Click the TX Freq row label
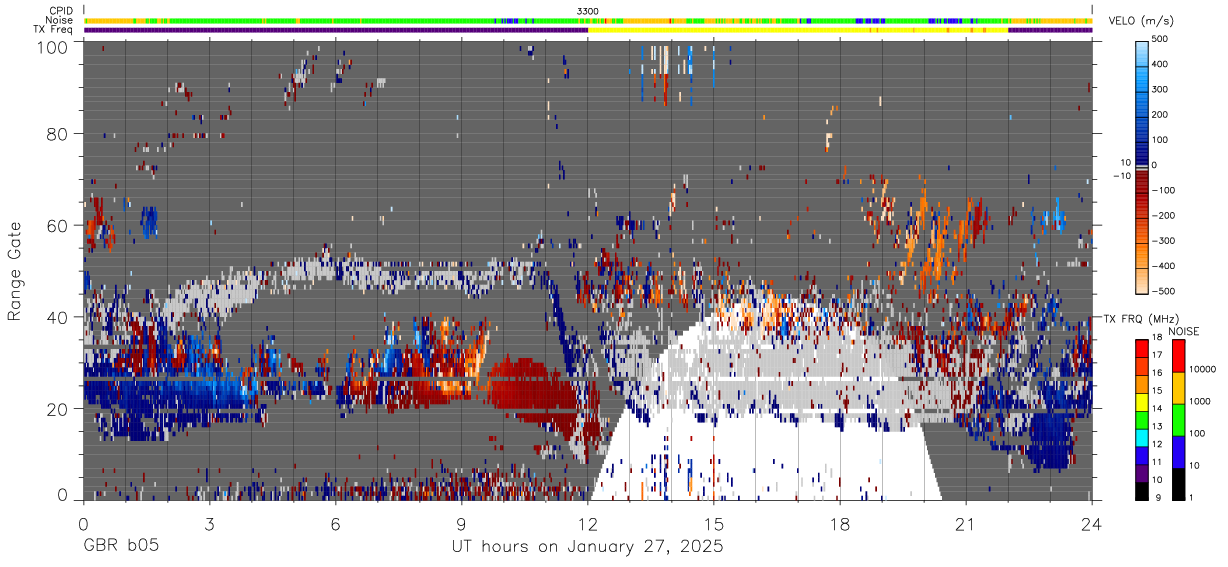 point(53,30)
